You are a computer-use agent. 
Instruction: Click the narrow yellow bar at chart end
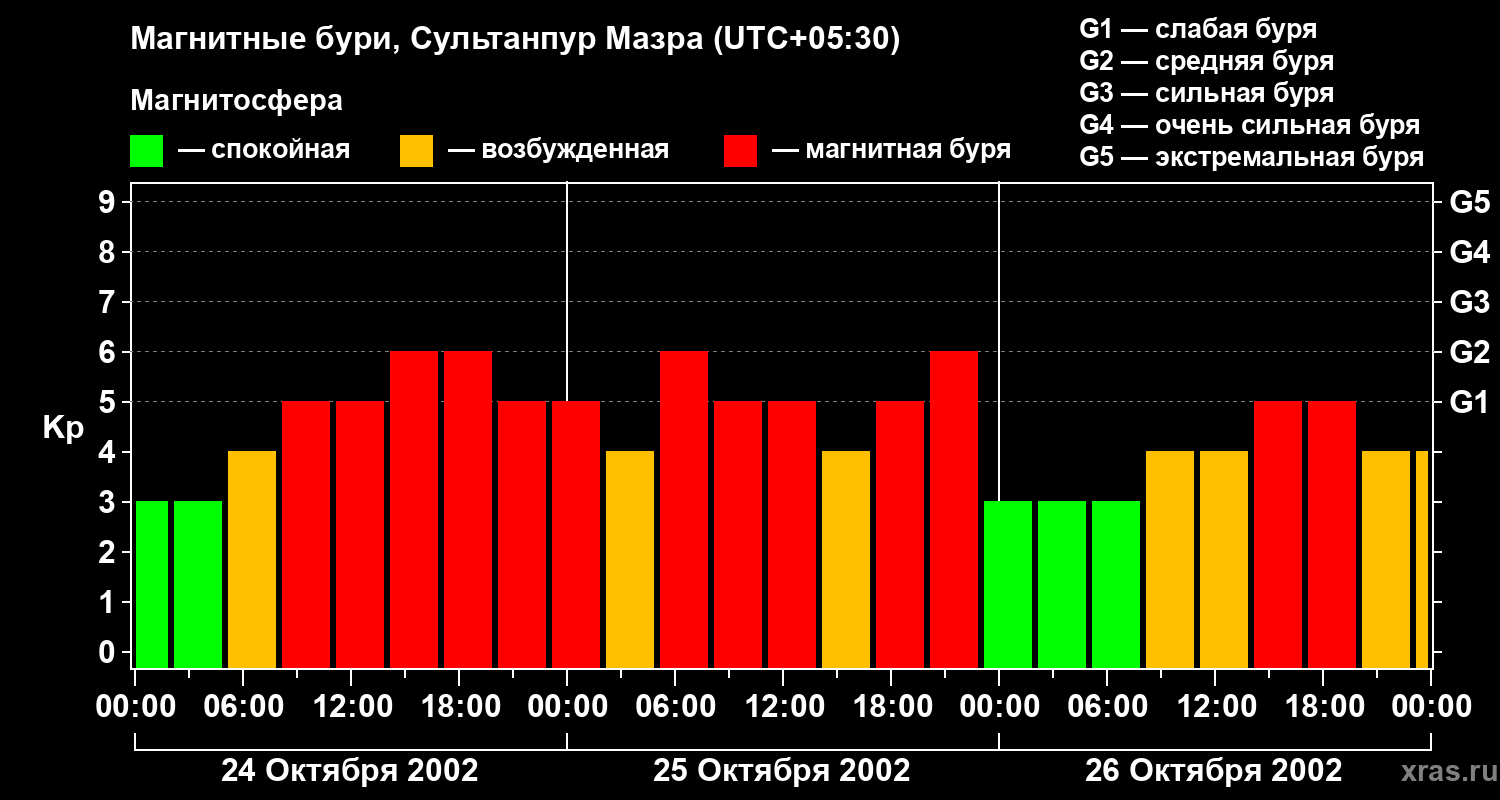tap(1422, 559)
